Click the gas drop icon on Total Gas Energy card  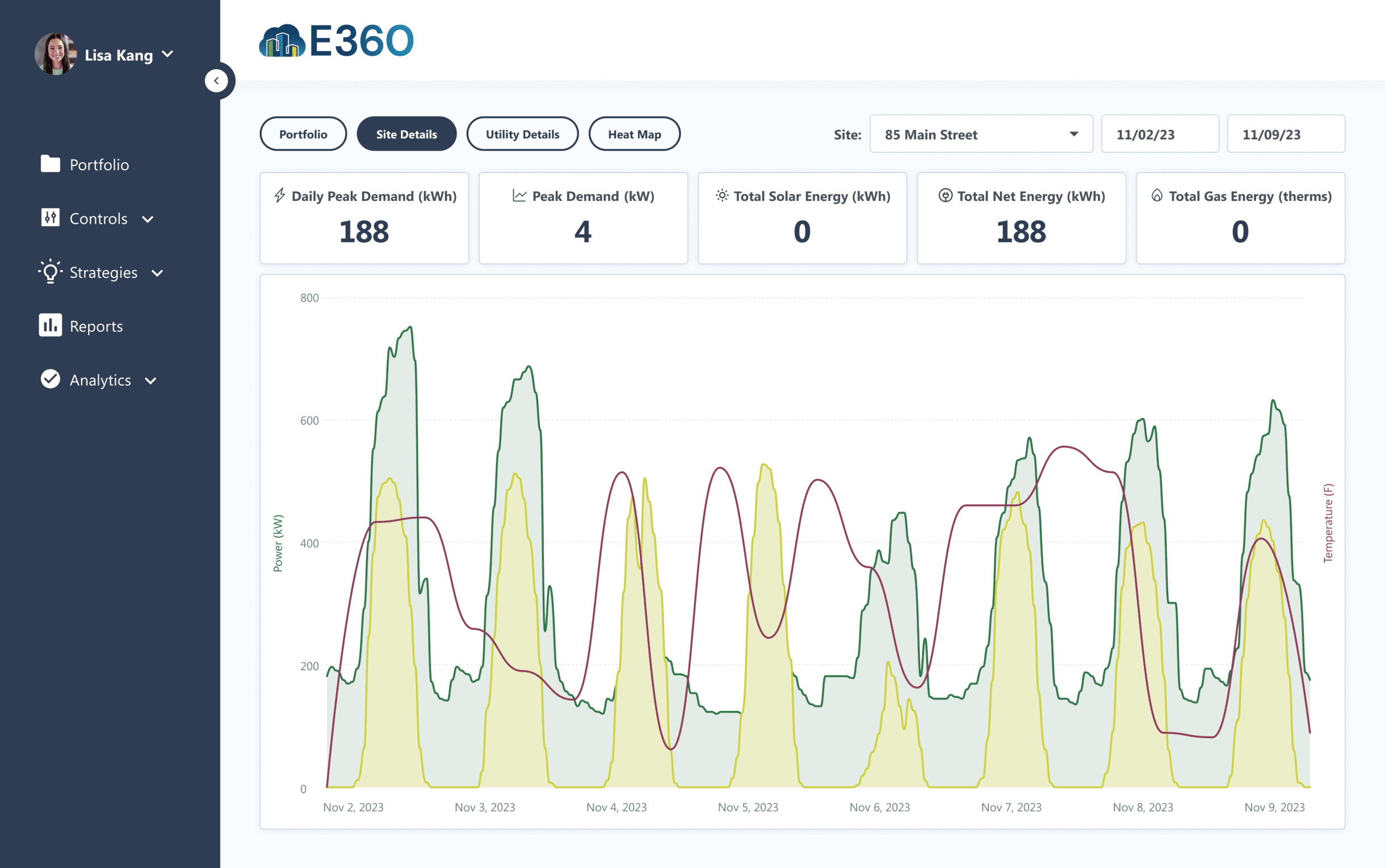tap(1156, 195)
